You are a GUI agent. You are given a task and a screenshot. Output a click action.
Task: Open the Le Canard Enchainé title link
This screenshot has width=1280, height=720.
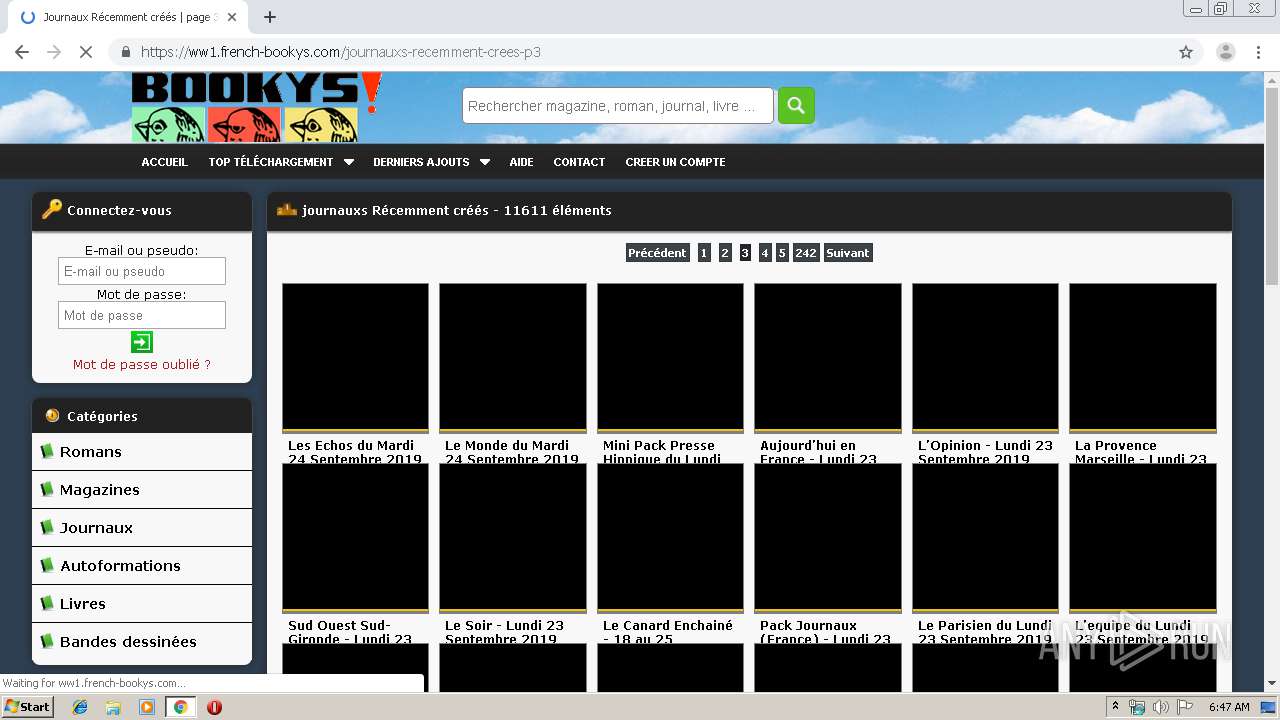(668, 632)
